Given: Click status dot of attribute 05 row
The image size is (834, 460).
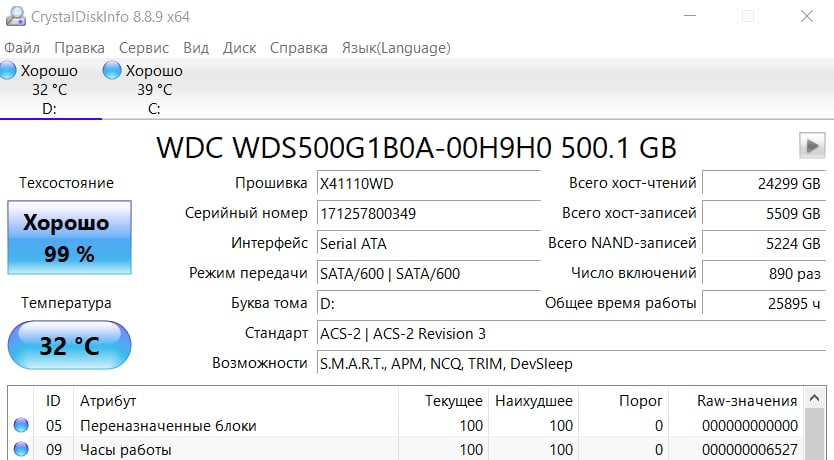Looking at the screenshot, I should click(21, 425).
